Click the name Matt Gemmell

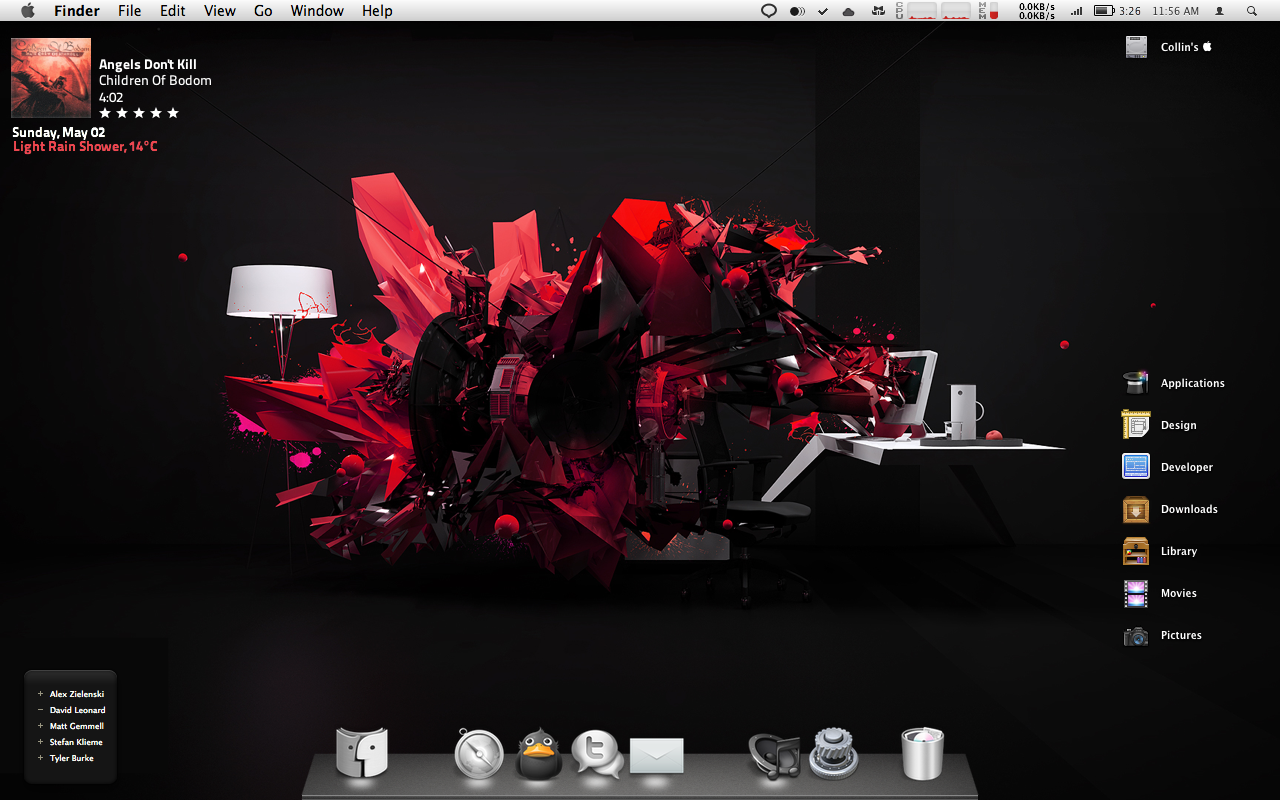77,726
